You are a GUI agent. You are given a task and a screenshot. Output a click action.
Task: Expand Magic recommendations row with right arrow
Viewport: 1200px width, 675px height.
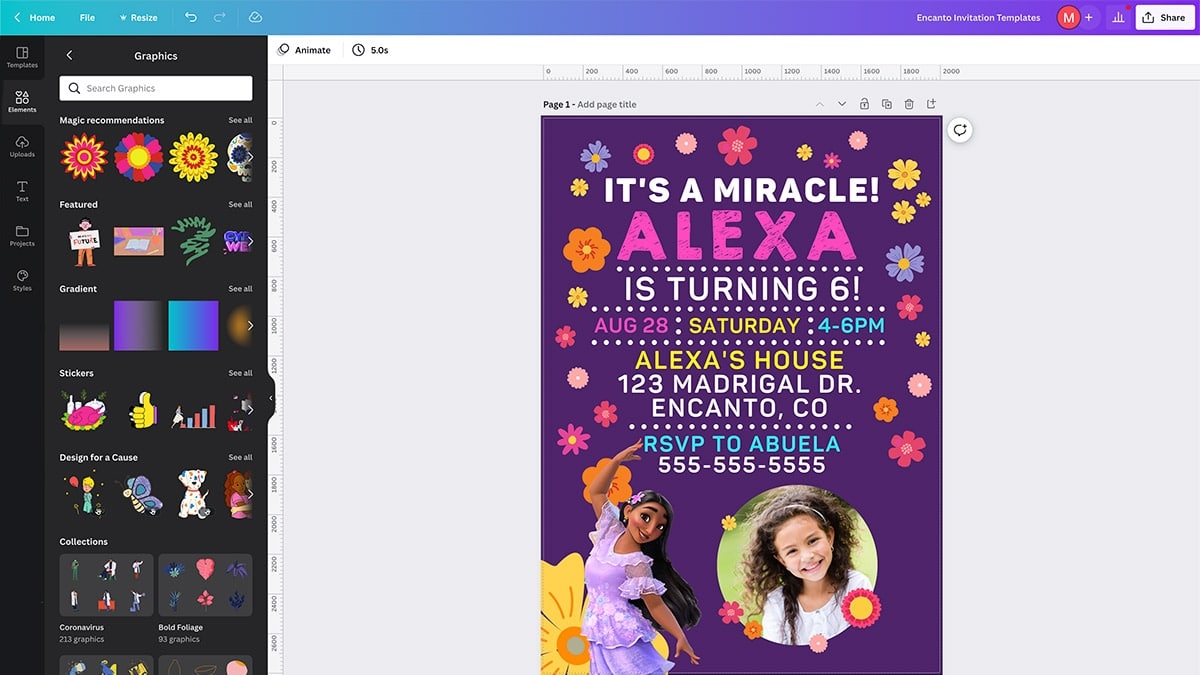249,157
